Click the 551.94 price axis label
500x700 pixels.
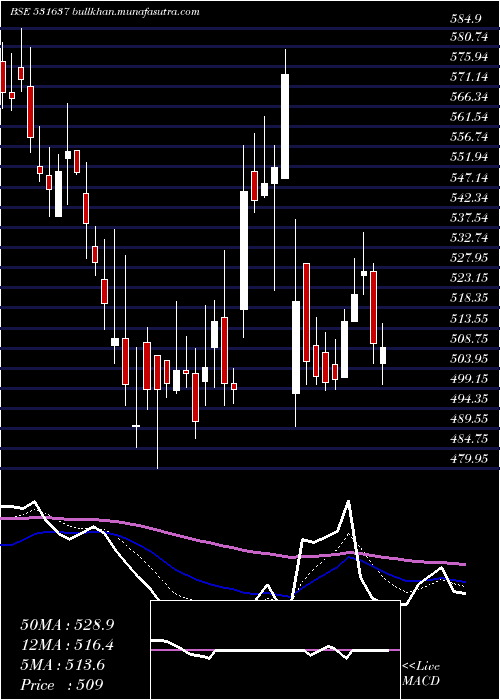pos(469,157)
